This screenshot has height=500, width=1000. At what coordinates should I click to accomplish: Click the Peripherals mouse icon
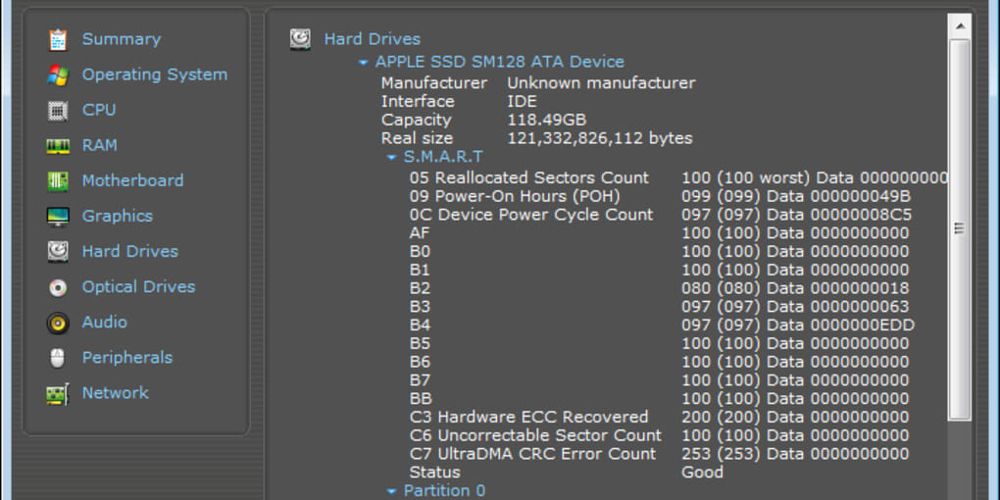pyautogui.click(x=57, y=358)
